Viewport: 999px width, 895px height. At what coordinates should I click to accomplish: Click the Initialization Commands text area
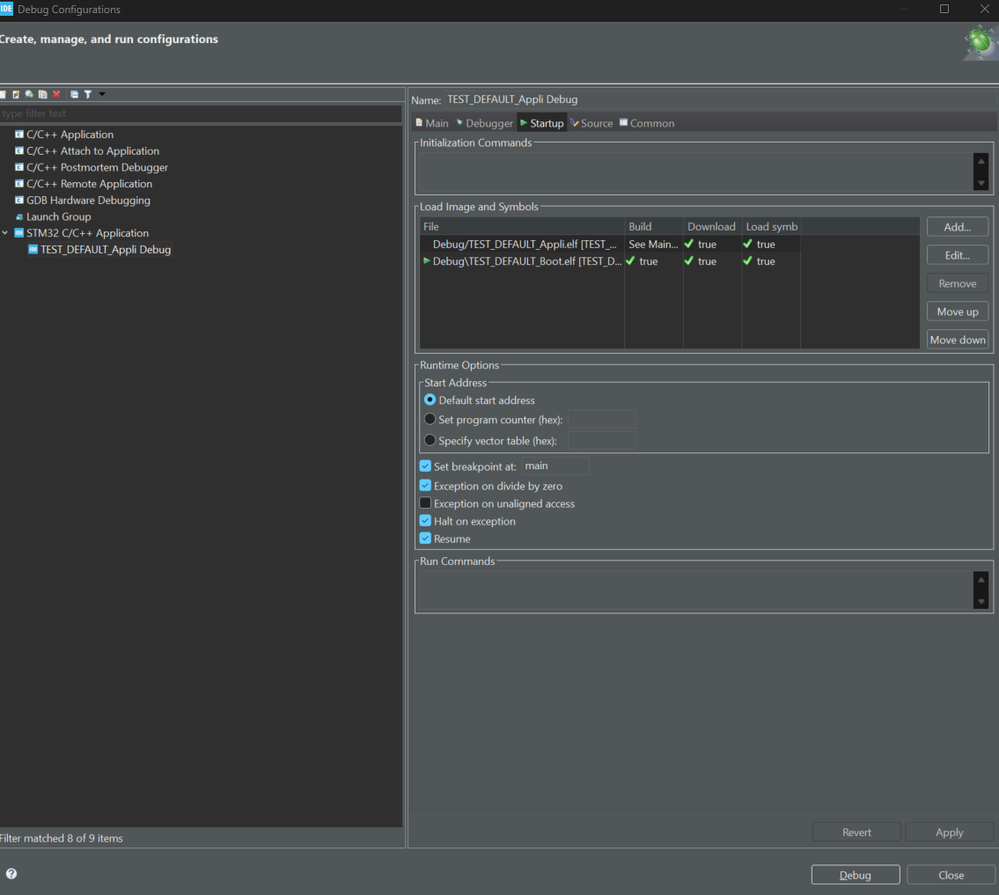pos(694,171)
